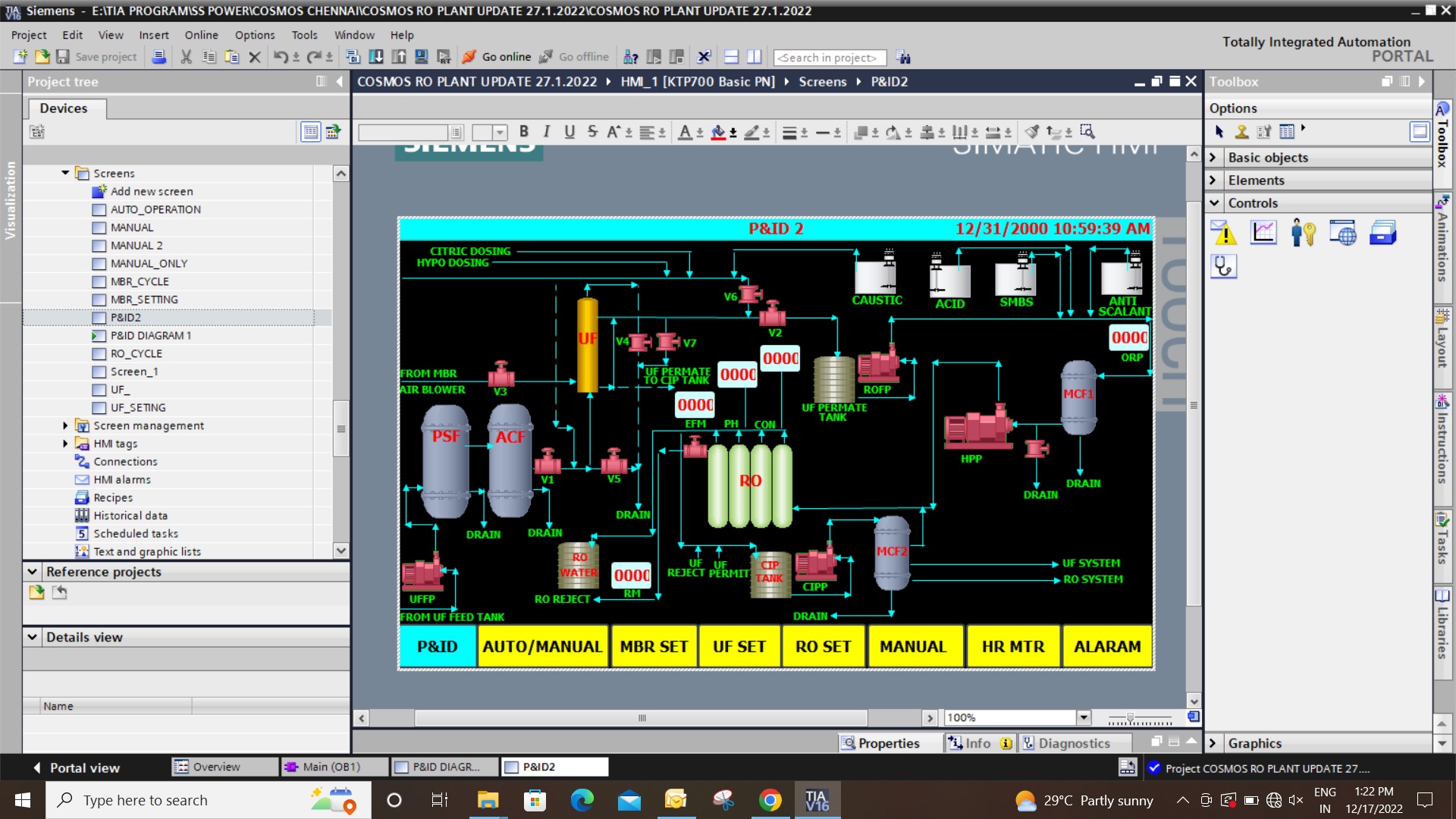Open the zoom level dropdown
1456x819 pixels.
pos(1084,717)
